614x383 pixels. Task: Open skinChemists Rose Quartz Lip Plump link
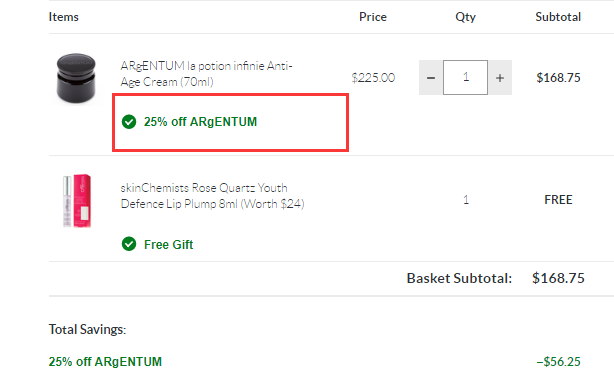click(x=212, y=196)
